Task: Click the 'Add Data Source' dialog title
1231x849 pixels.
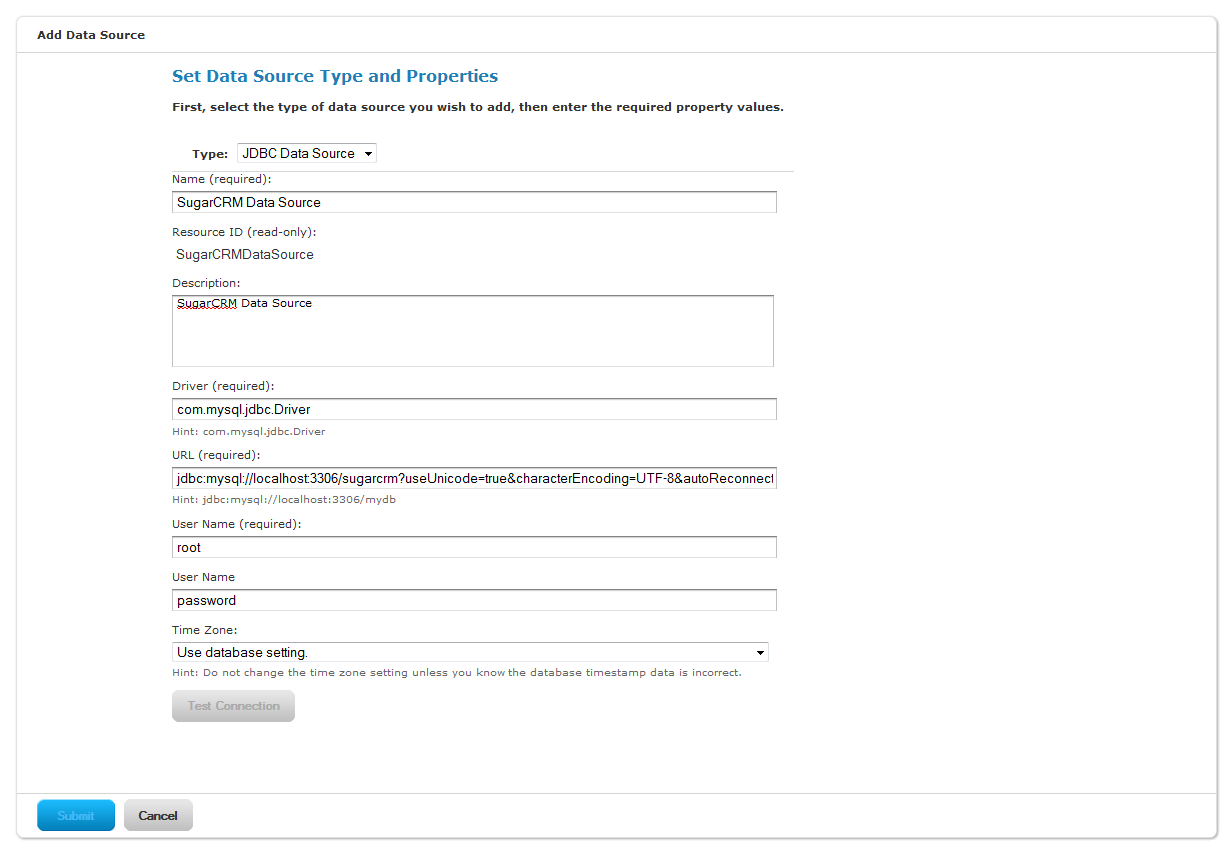Action: [91, 35]
